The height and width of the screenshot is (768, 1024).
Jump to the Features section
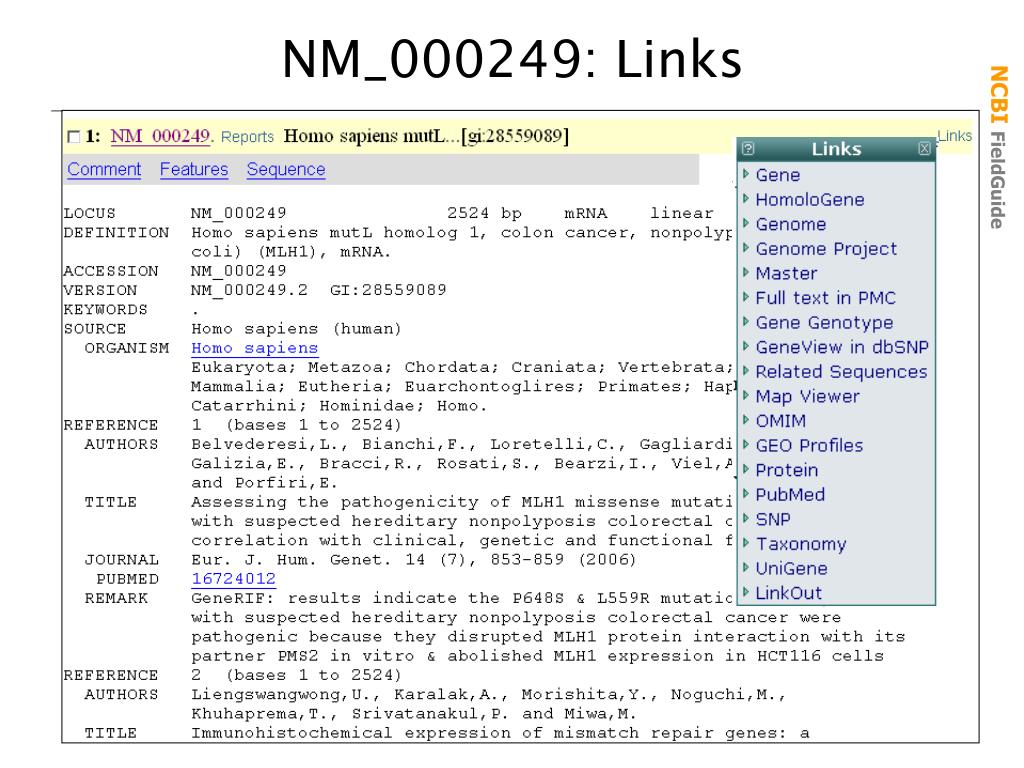click(194, 169)
